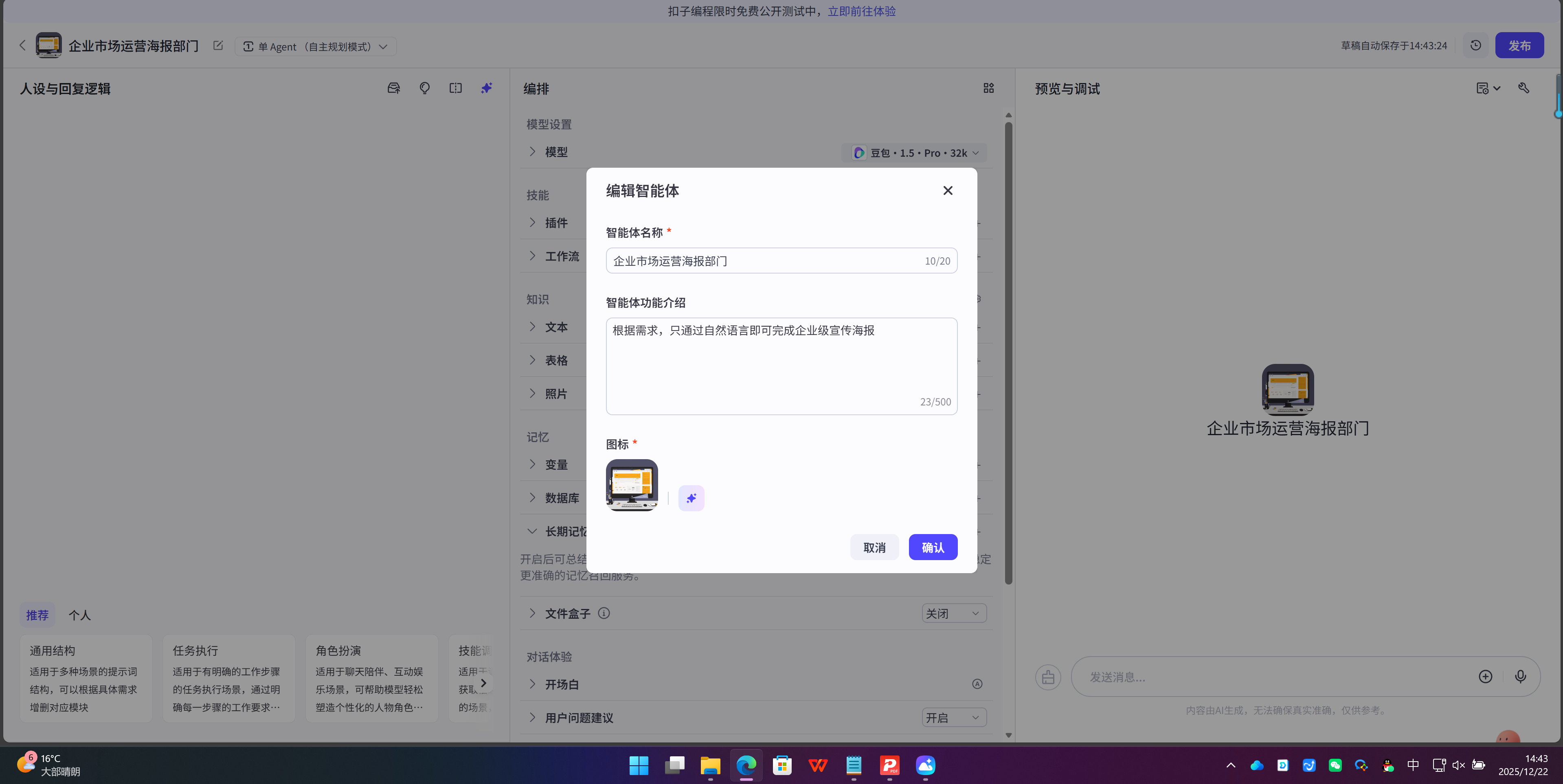Screen dimensions: 1563x784
Task: Open the 单 Agent mode dropdown
Action: (x=316, y=47)
